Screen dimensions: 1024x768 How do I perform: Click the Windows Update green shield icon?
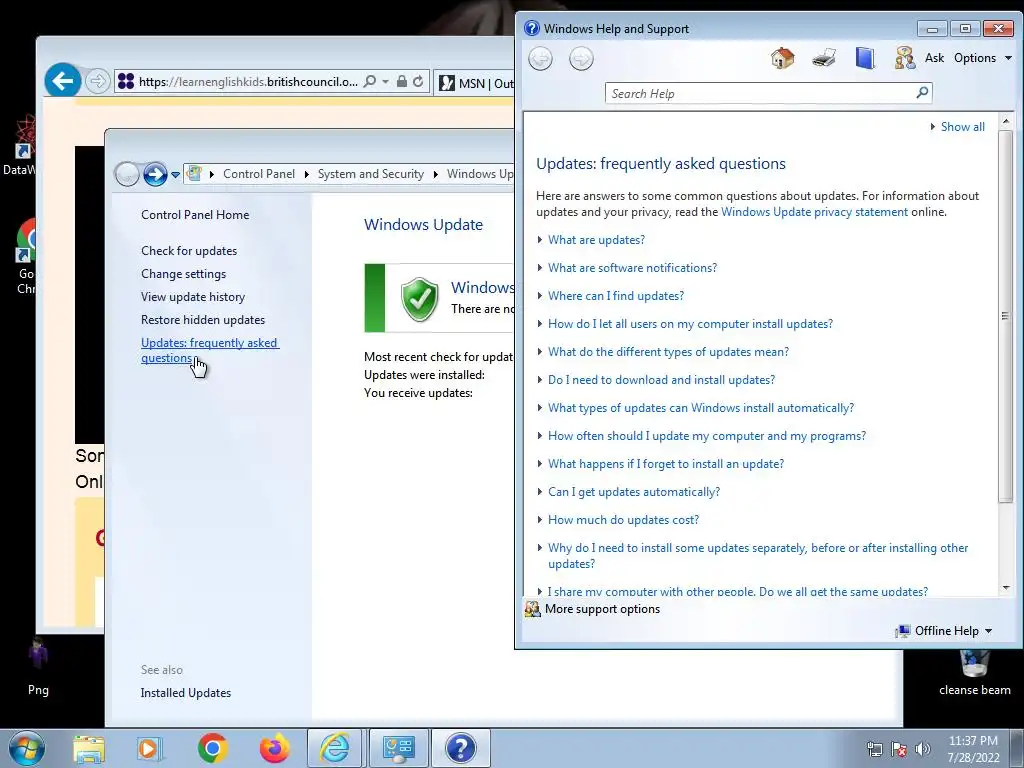[419, 299]
